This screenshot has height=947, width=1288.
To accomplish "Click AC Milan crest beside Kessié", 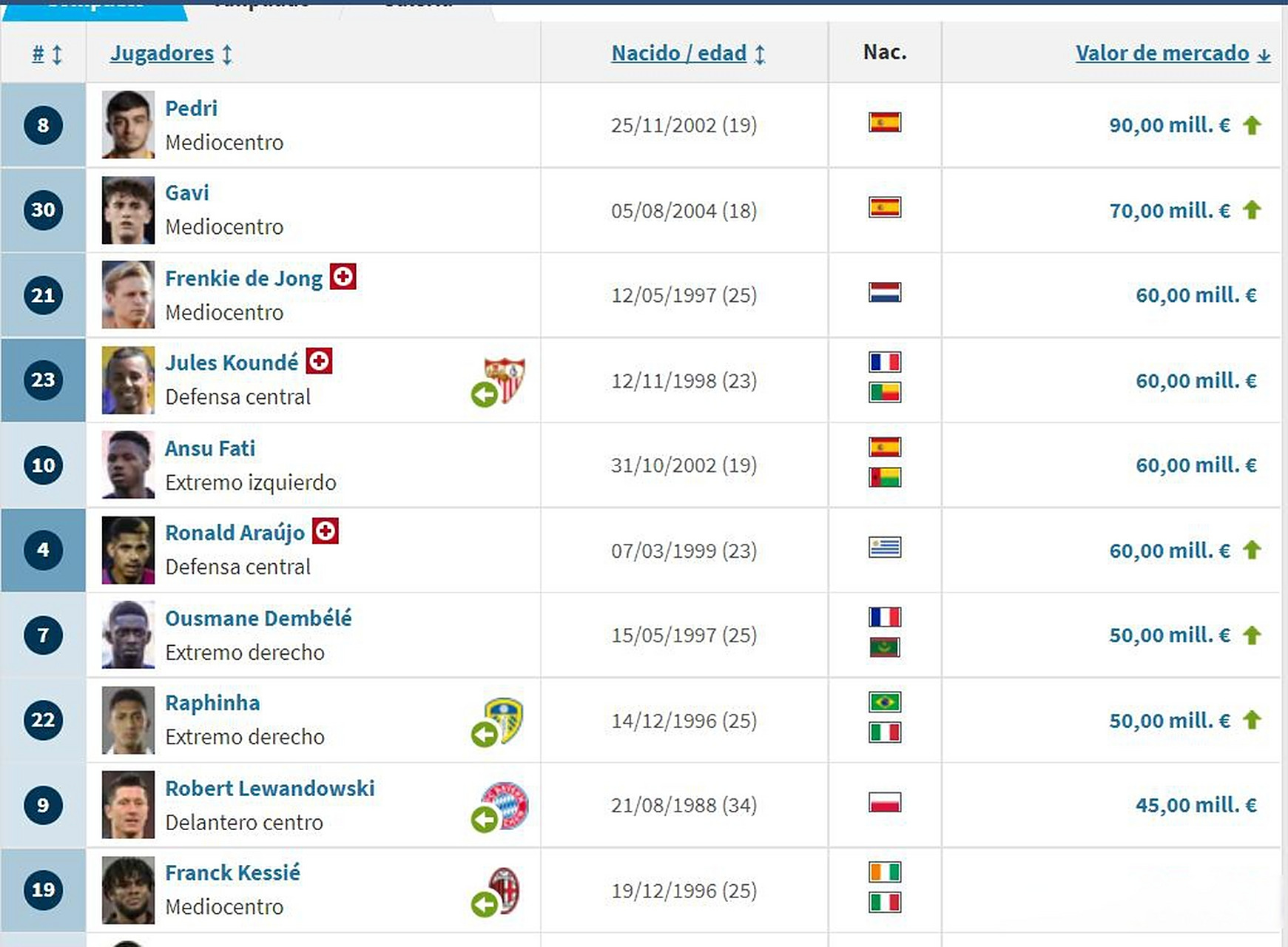I will 507,889.
